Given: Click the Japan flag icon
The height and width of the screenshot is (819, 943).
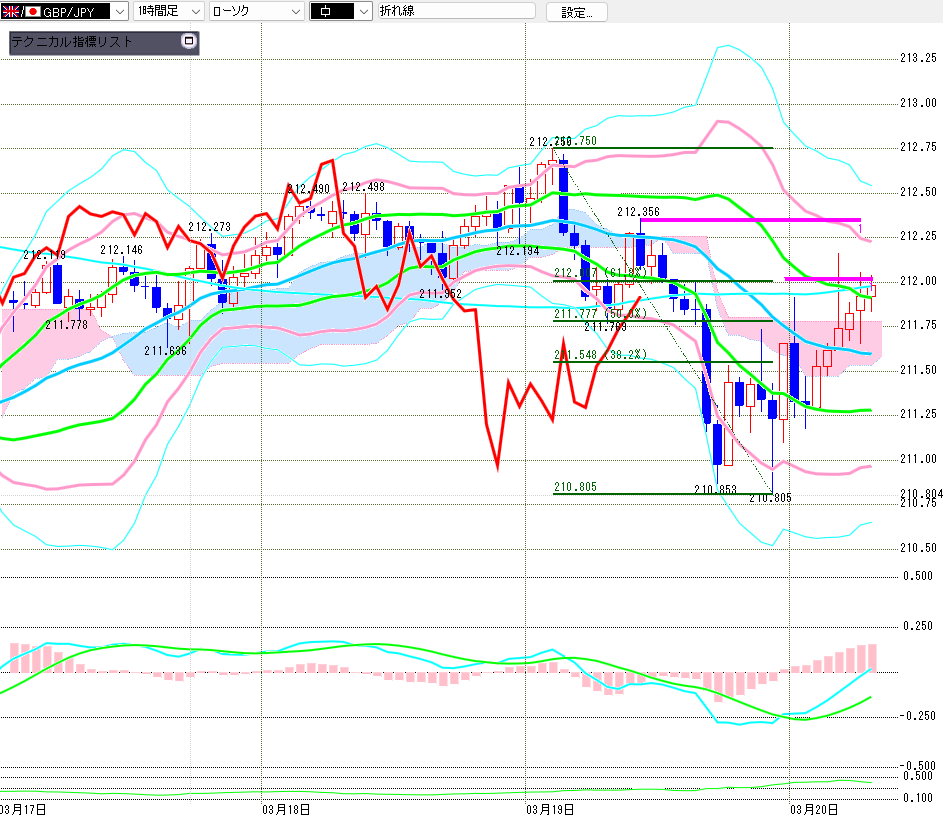Looking at the screenshot, I should [32, 12].
